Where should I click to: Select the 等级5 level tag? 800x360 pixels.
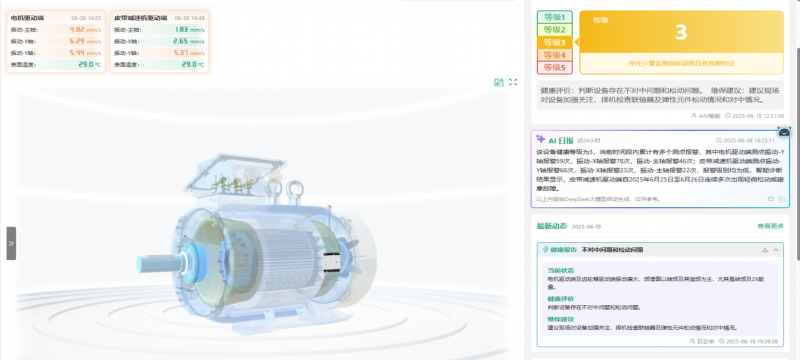click(555, 67)
